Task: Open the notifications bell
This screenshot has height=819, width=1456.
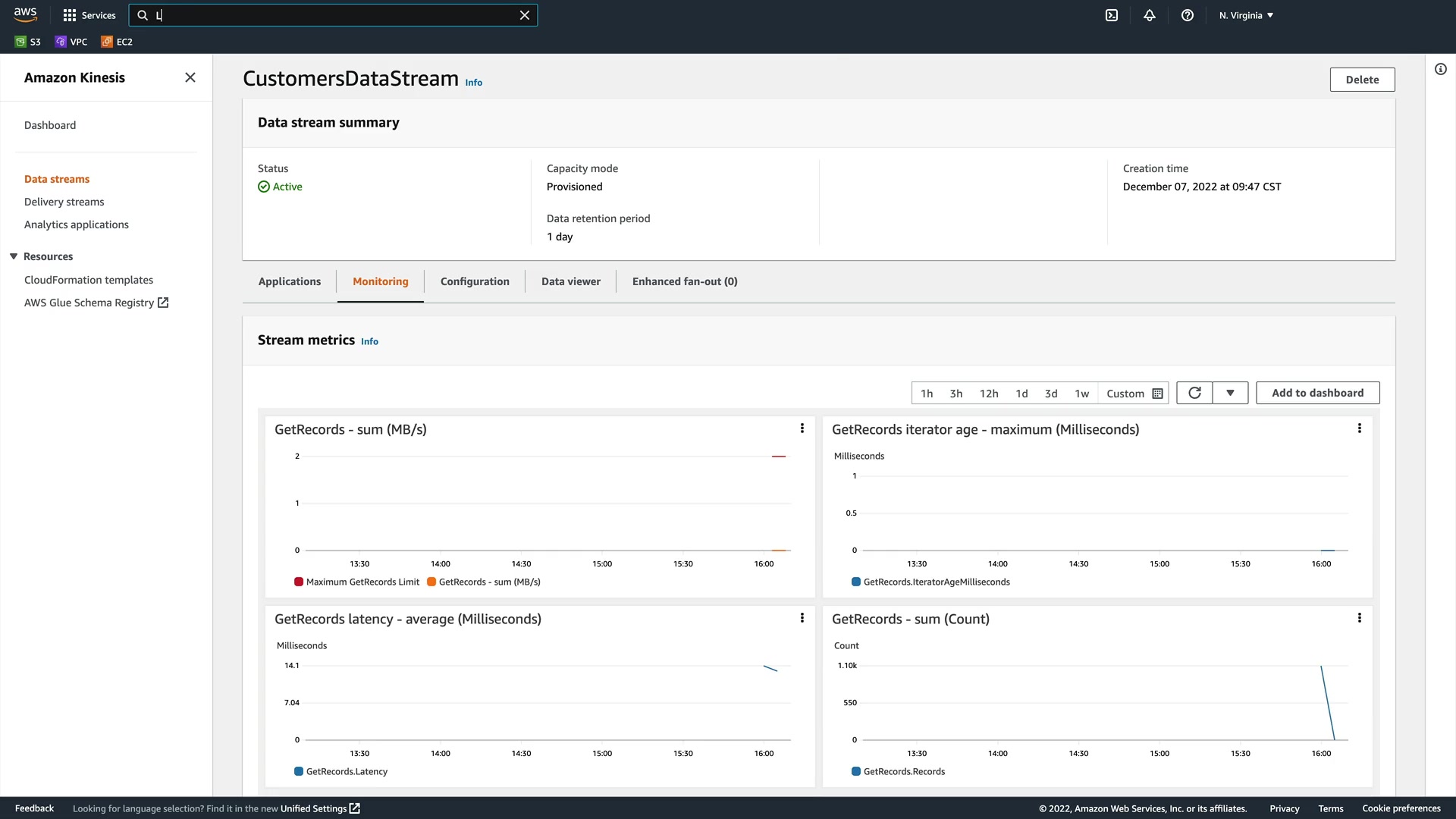Action: click(x=1150, y=15)
